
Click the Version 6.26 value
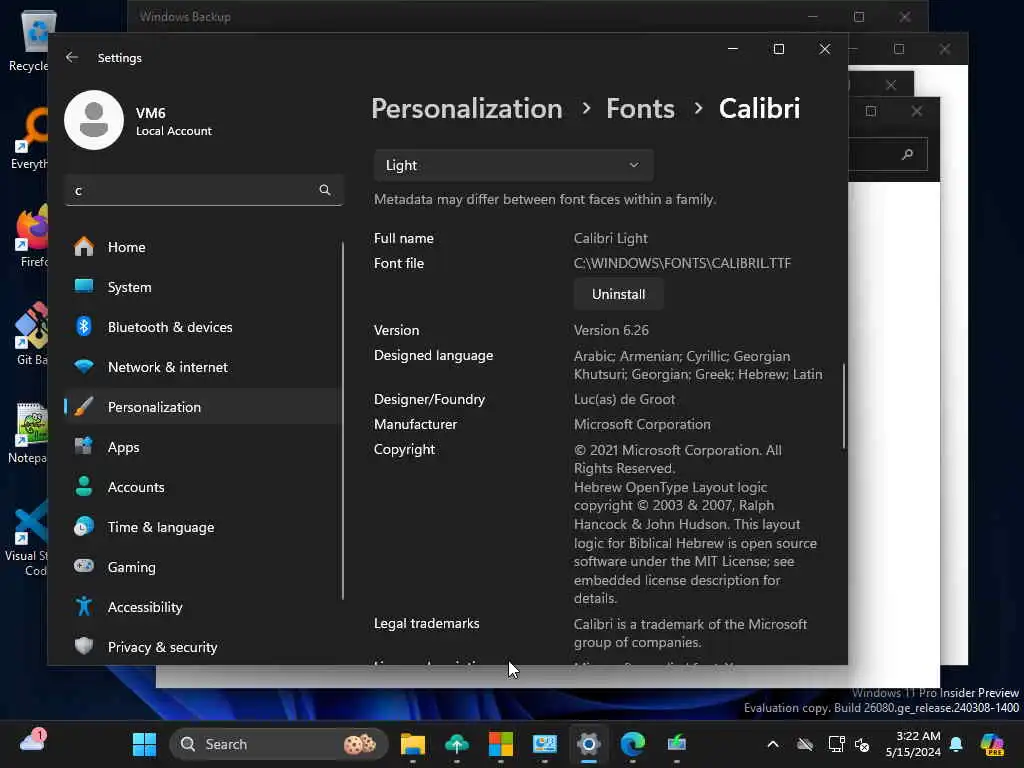(611, 330)
